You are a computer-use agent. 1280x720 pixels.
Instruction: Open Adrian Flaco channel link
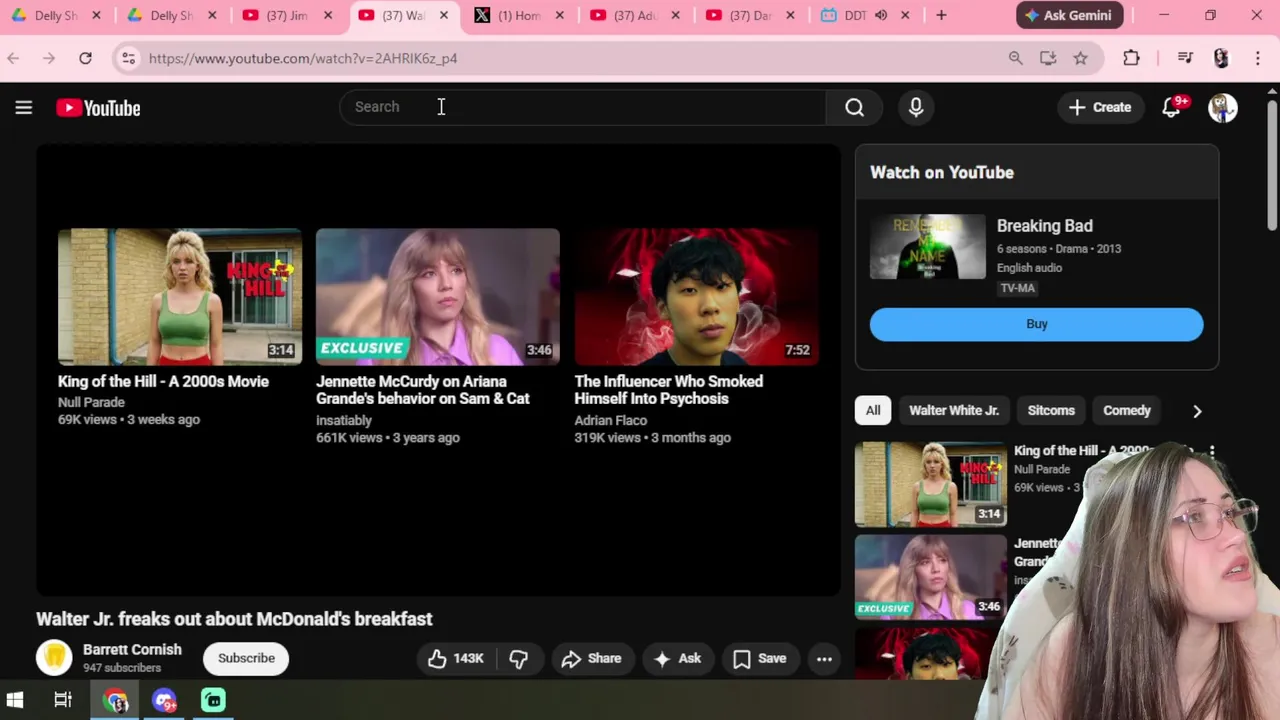pyautogui.click(x=611, y=420)
